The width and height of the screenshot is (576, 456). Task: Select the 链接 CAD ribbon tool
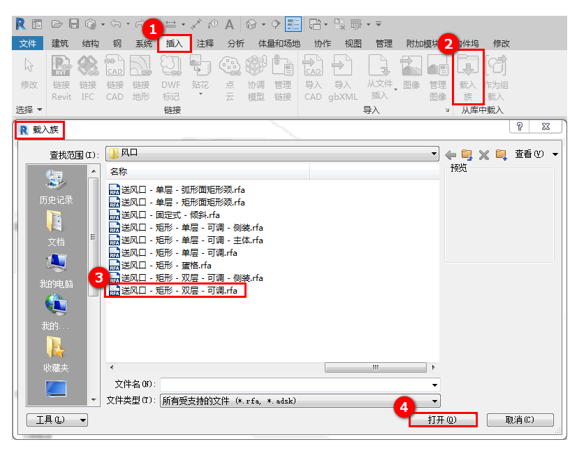click(x=115, y=78)
